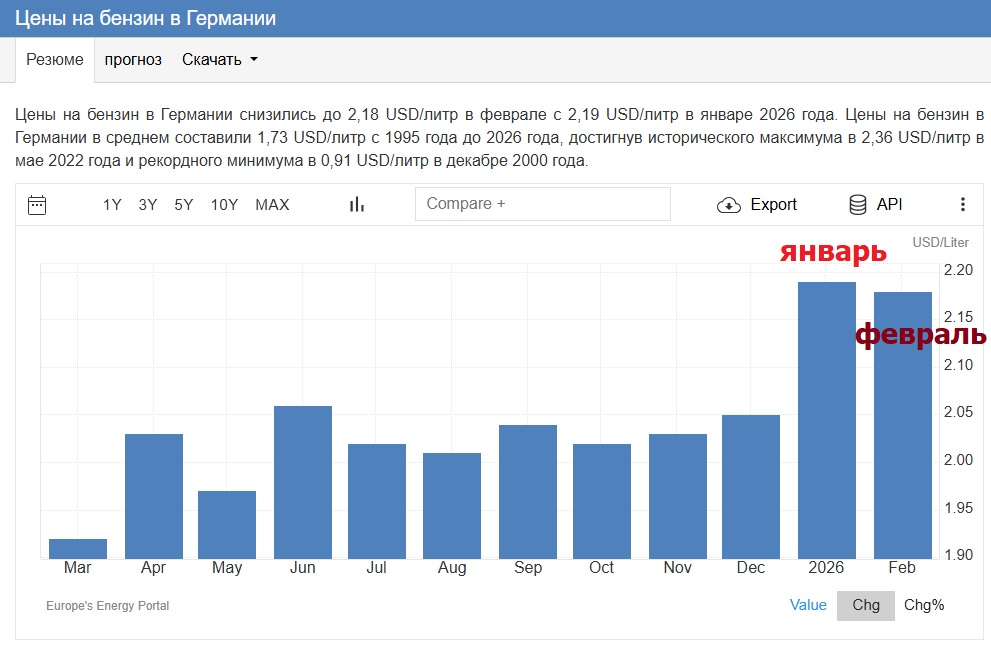Click the 2026 January bar

[827, 420]
